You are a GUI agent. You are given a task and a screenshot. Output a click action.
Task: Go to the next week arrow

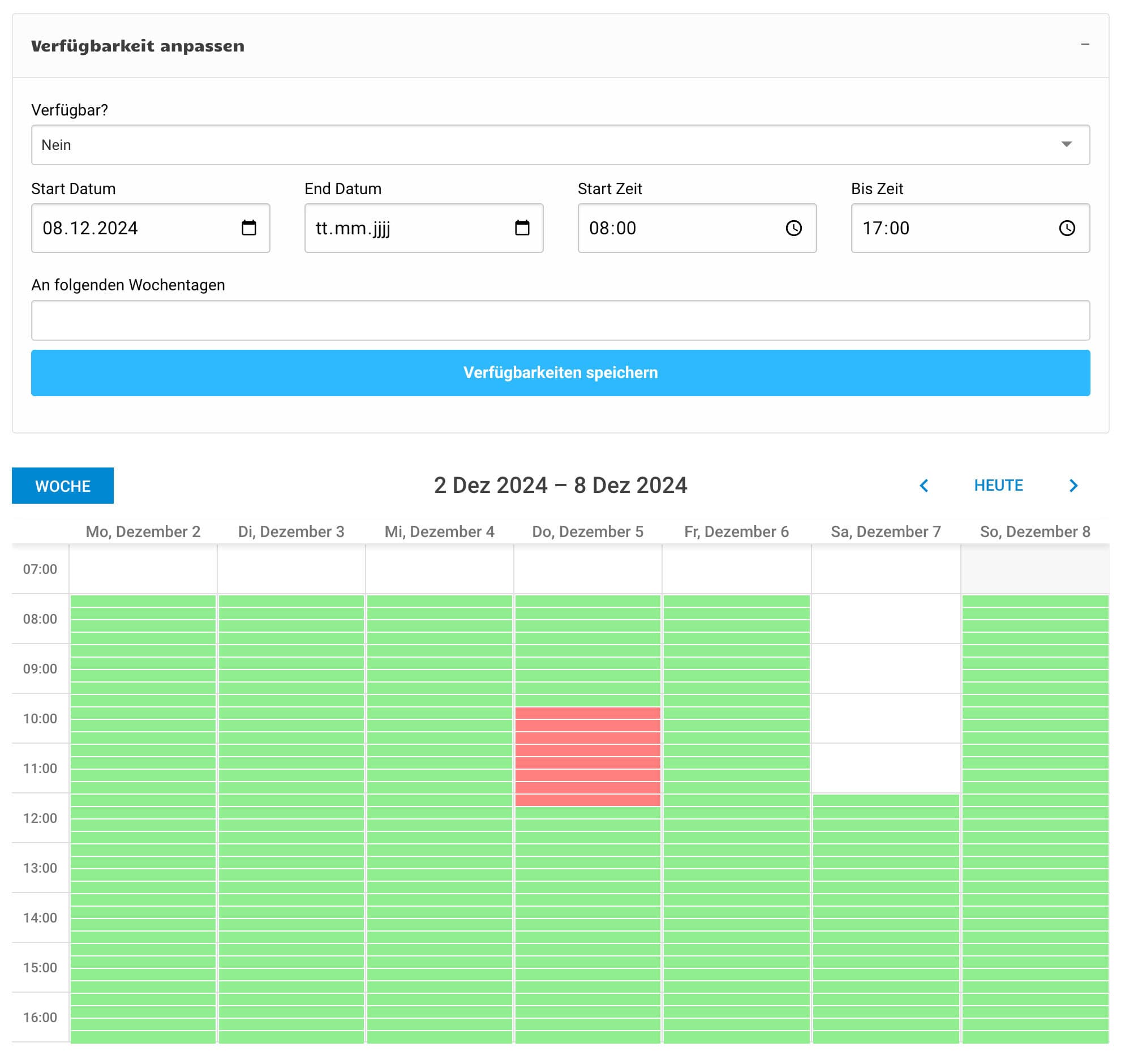tap(1073, 486)
